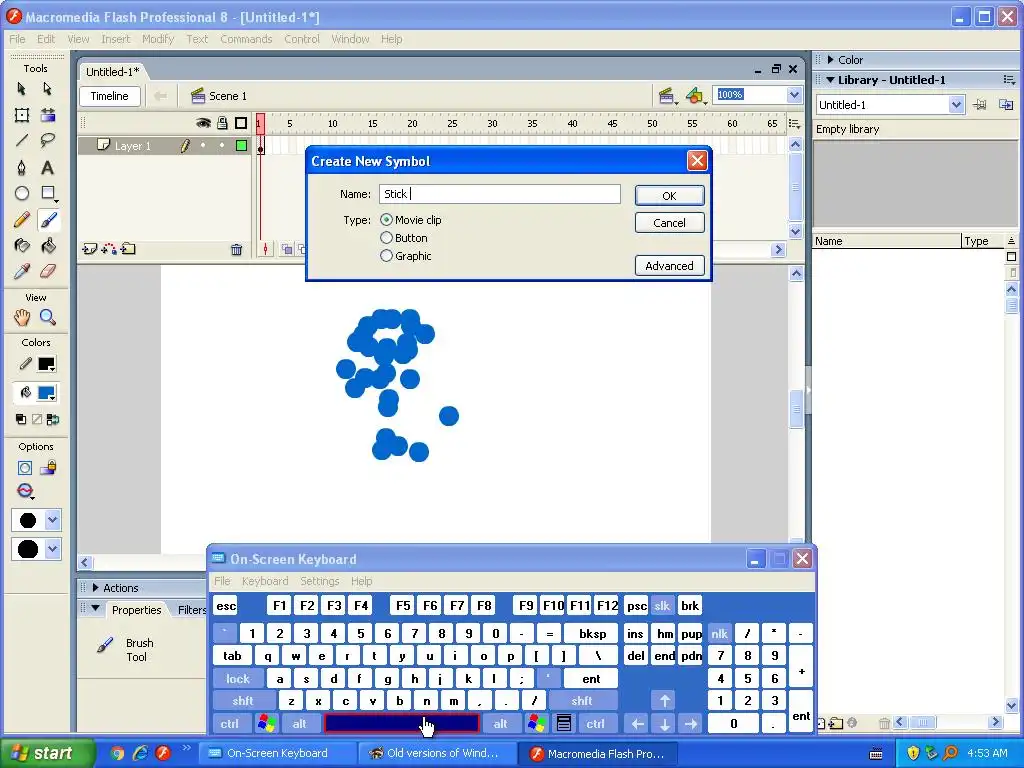
Task: Click the Windows start button
Action: coord(46,753)
